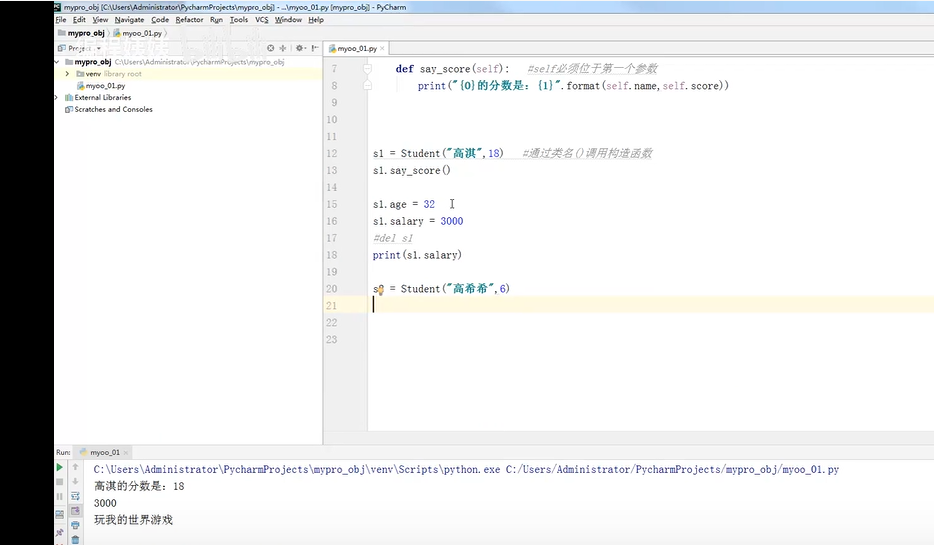Fold the say_score method at line 7
The height and width of the screenshot is (545, 934).
coord(368,68)
